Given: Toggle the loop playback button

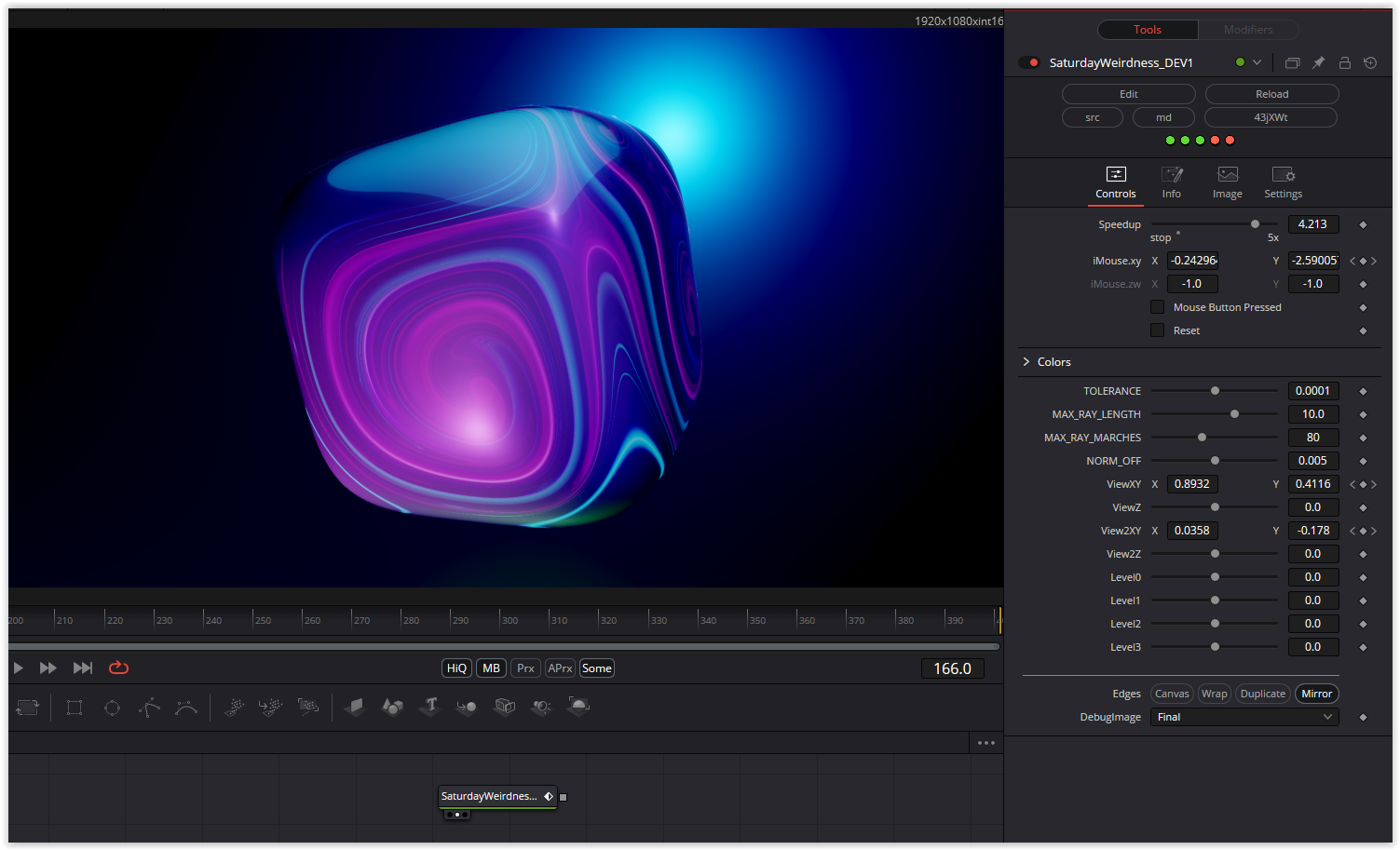Looking at the screenshot, I should coord(118,668).
